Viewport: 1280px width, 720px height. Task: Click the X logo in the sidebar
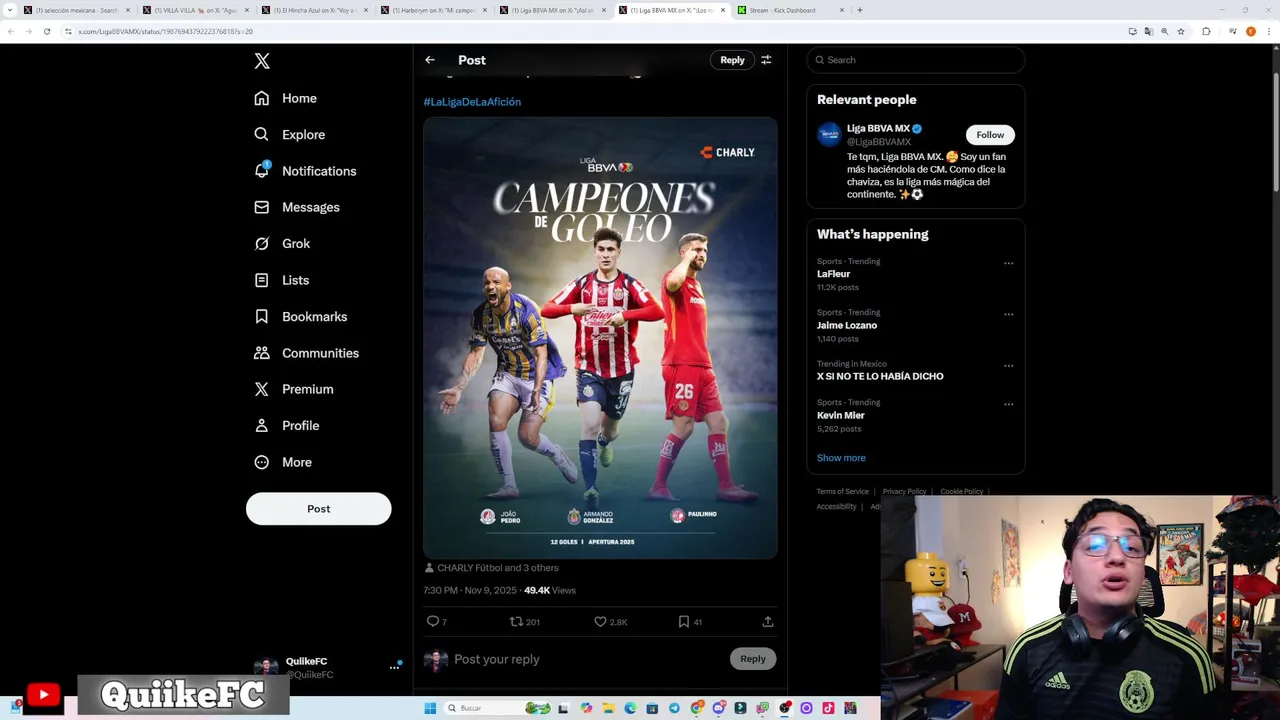(x=262, y=61)
